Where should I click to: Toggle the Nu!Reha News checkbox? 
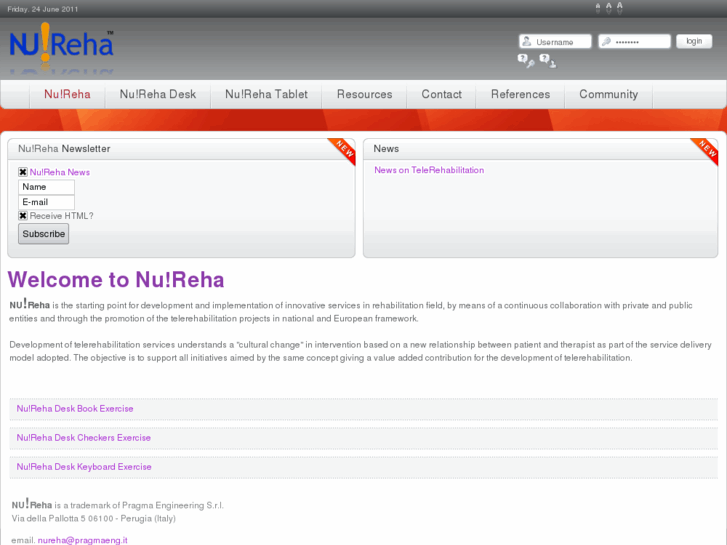(23, 172)
